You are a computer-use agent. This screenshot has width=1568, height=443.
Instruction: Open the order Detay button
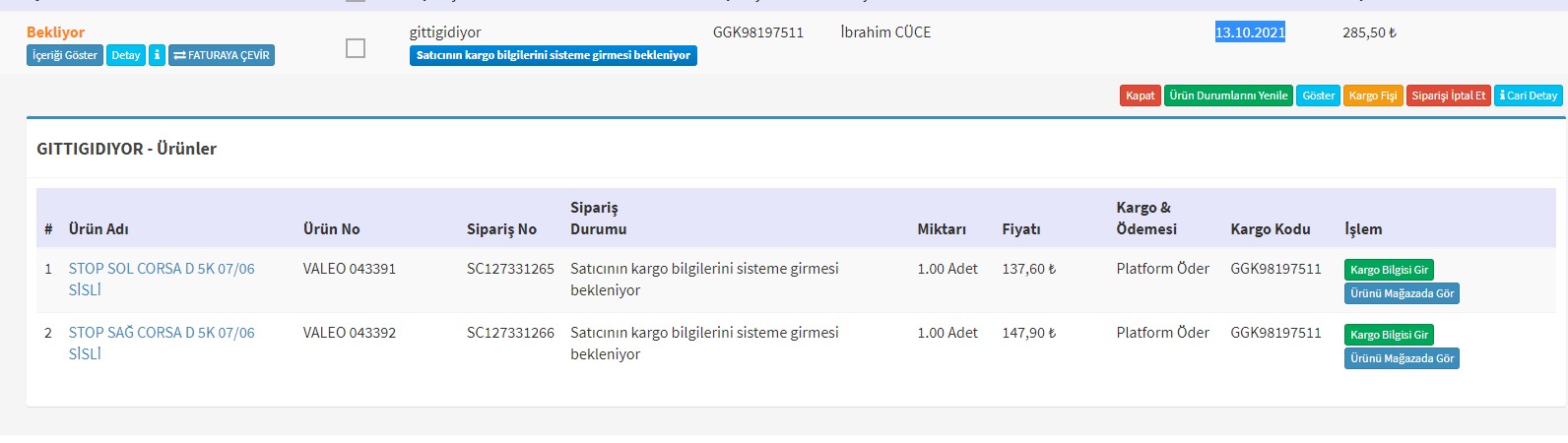(x=126, y=55)
